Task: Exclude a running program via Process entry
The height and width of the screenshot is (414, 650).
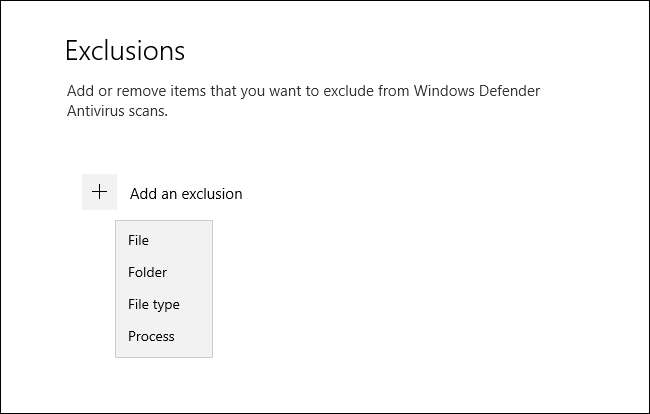Action: [151, 336]
